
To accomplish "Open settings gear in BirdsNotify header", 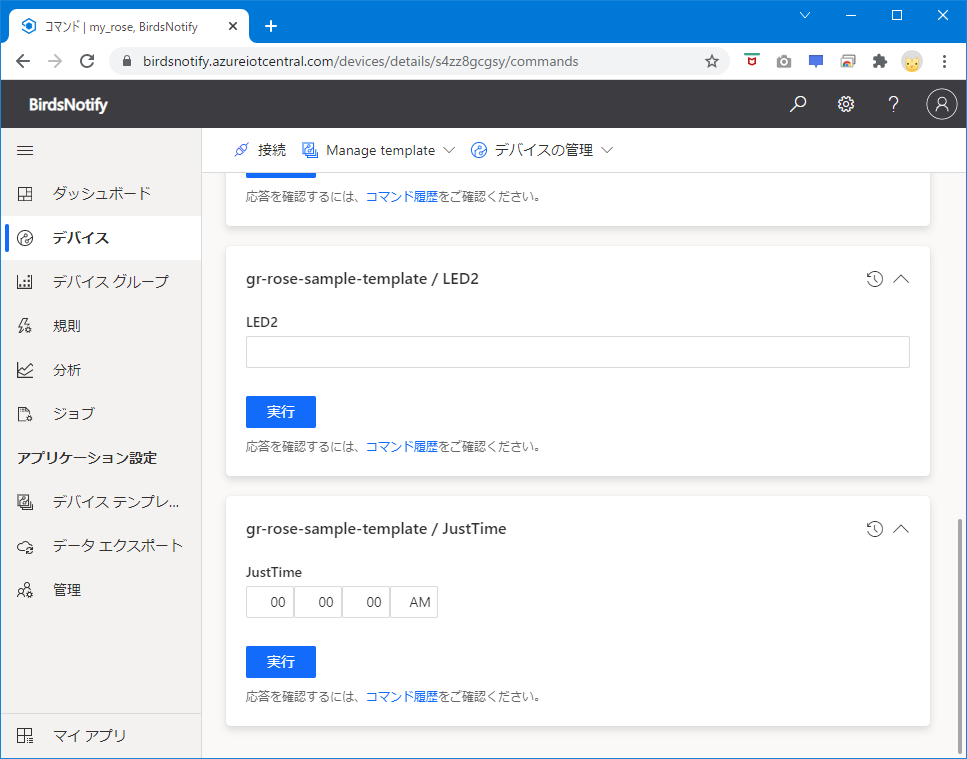I will [846, 104].
